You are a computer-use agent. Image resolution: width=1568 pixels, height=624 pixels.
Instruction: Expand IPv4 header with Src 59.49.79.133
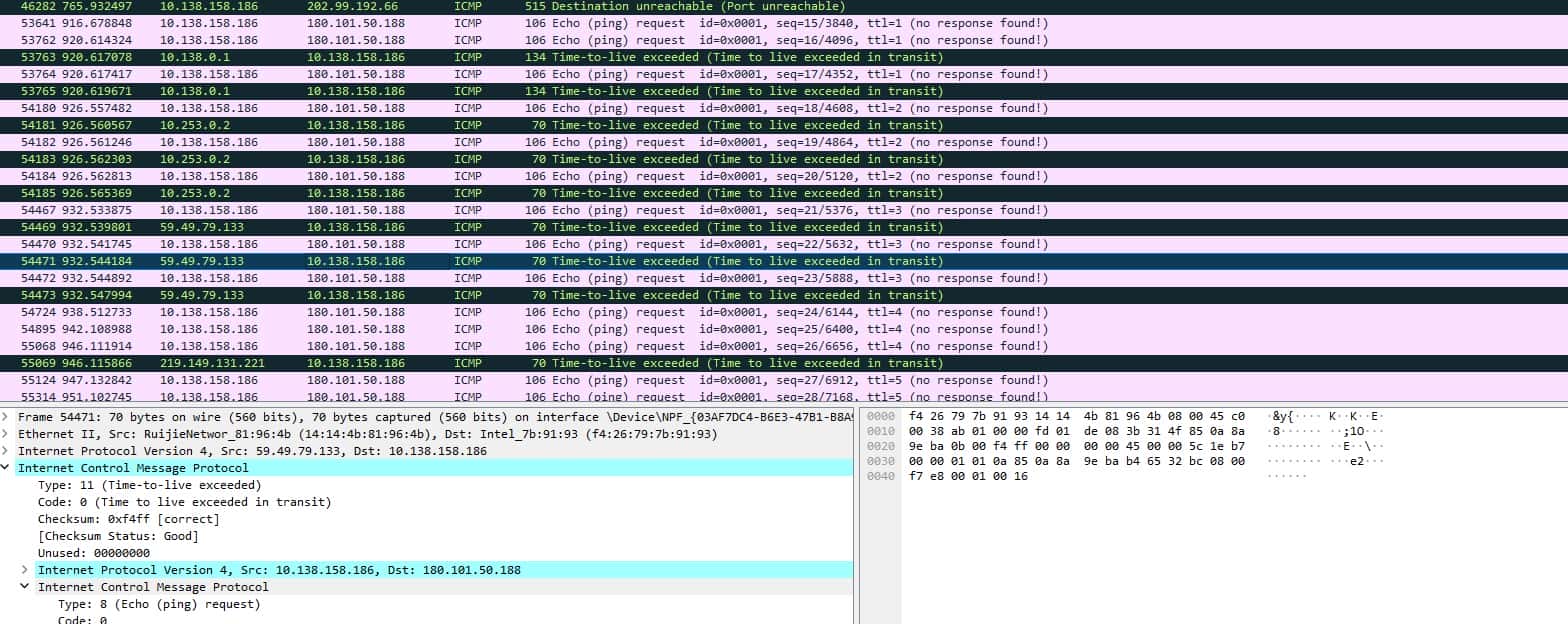pos(6,451)
